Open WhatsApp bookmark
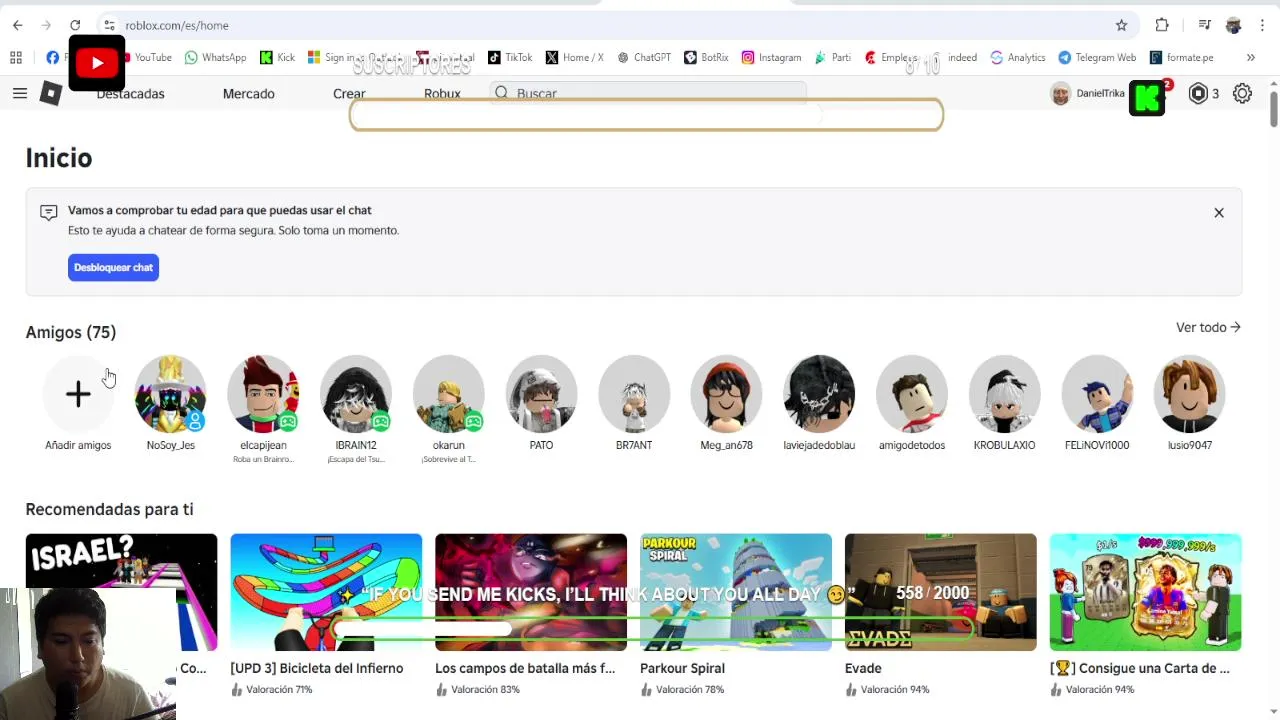This screenshot has width=1280, height=720. pyautogui.click(x=215, y=57)
